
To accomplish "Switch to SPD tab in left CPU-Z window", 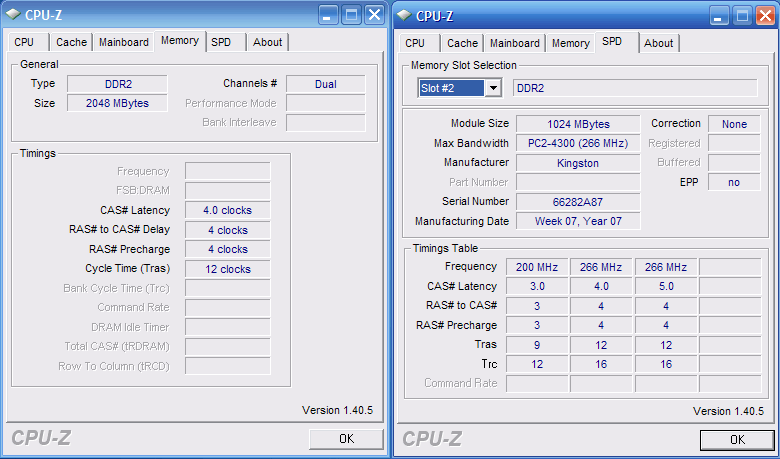I will tap(225, 42).
